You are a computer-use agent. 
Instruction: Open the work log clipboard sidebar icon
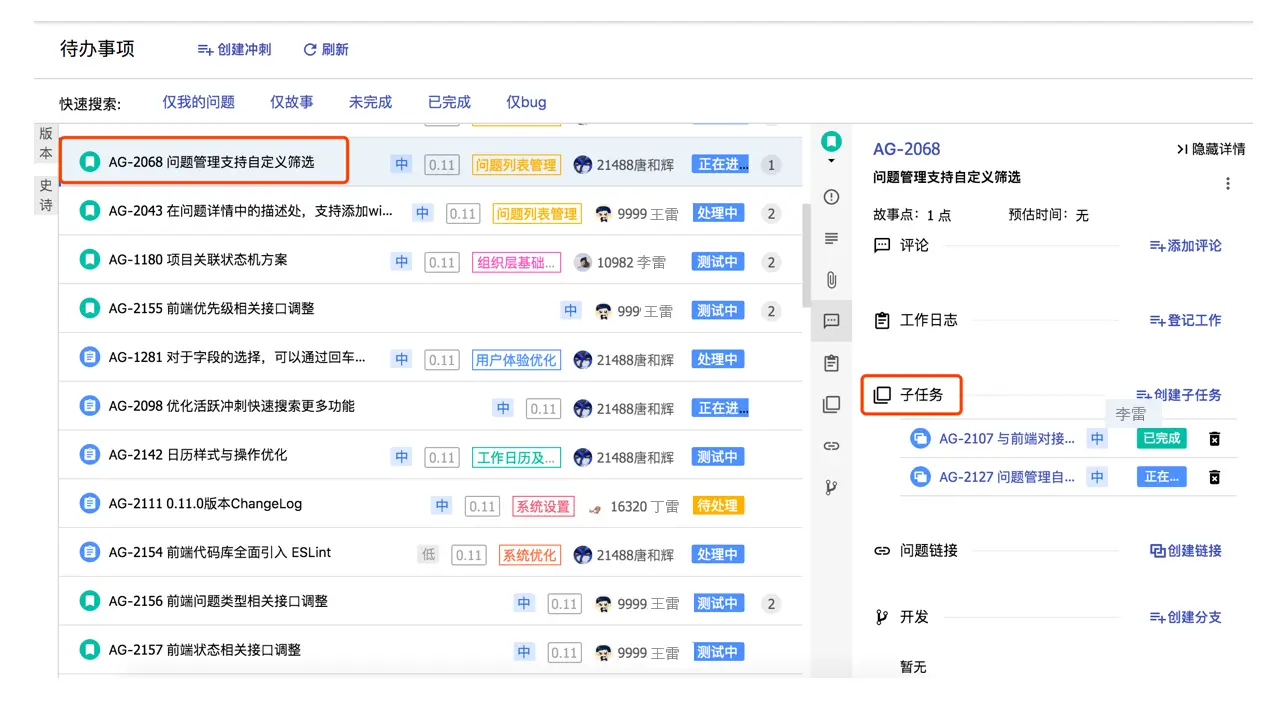[831, 363]
